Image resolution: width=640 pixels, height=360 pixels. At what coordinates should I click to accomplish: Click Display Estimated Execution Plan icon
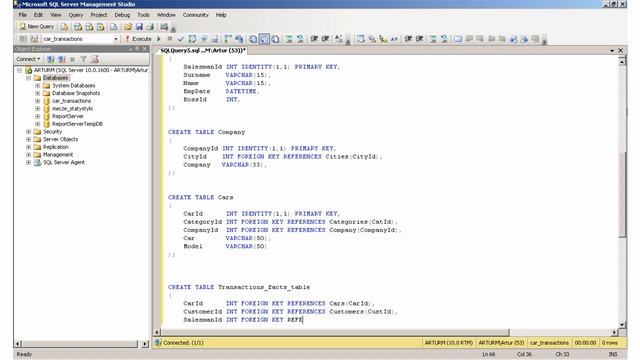click(192, 39)
